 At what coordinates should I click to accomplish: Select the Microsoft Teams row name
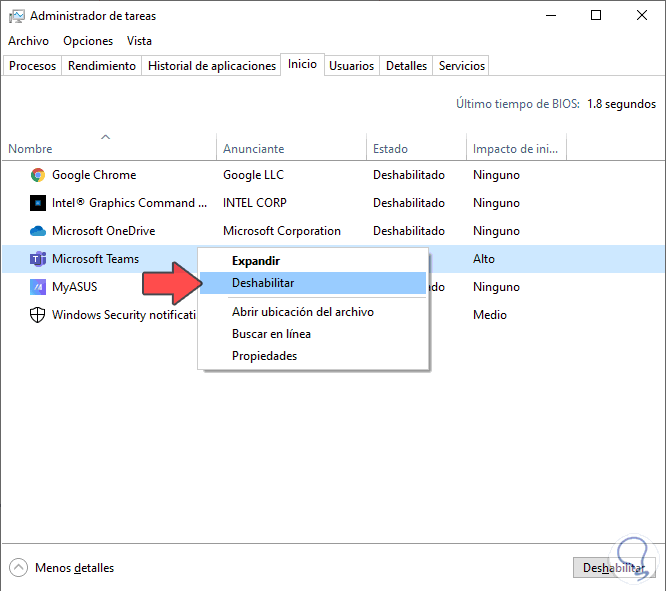pos(96,259)
